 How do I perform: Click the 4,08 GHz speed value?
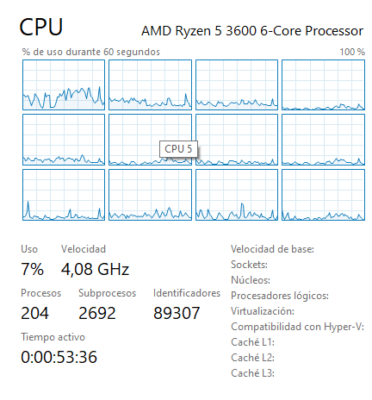[x=95, y=269]
